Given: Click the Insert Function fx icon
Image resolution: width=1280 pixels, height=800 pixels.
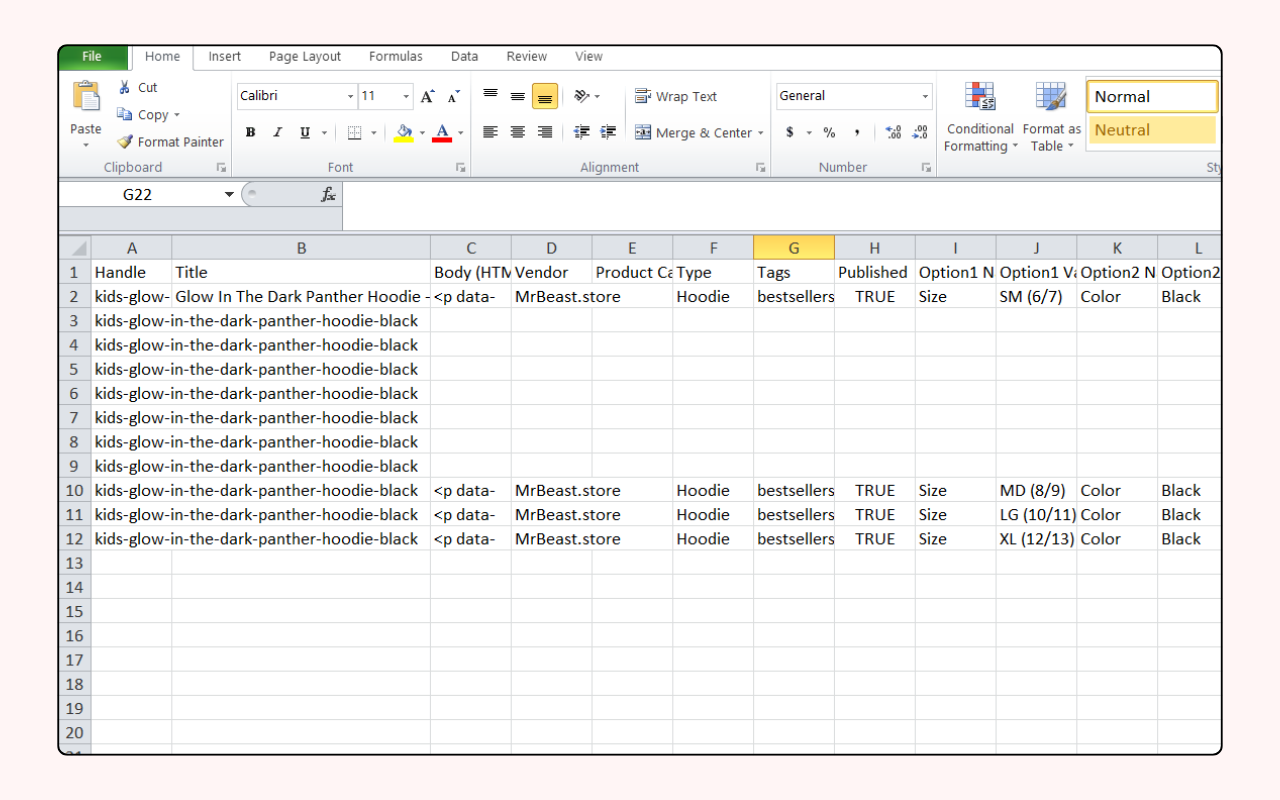Looking at the screenshot, I should click(328, 194).
